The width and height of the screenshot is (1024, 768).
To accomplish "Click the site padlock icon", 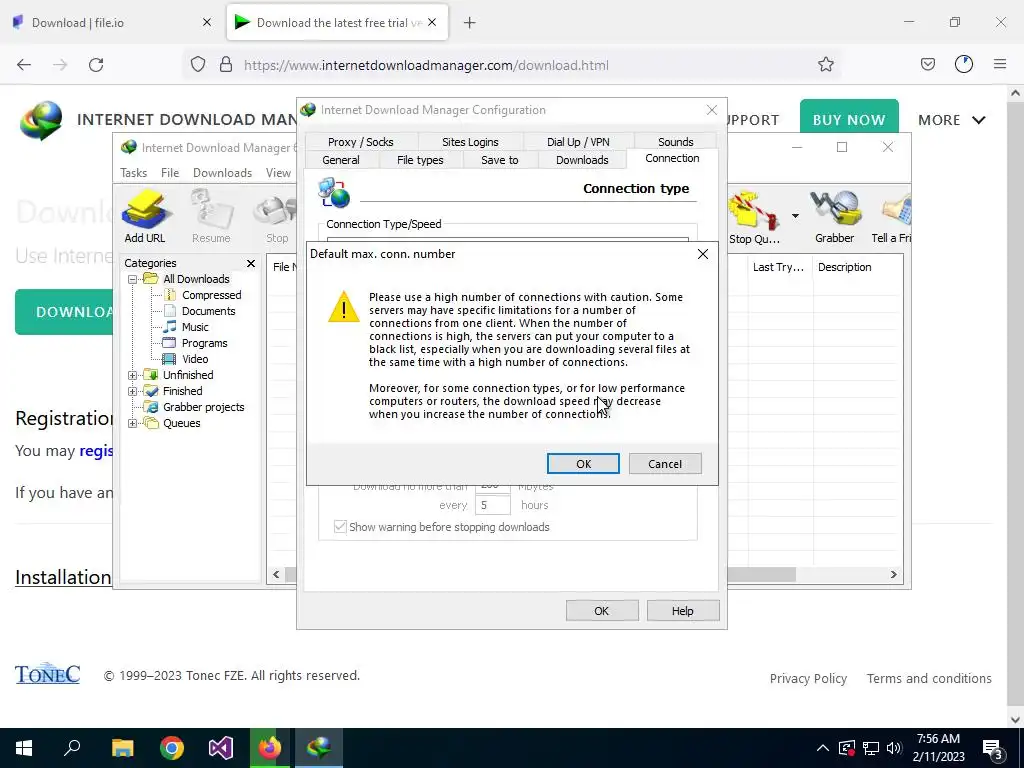I will pyautogui.click(x=226, y=65).
